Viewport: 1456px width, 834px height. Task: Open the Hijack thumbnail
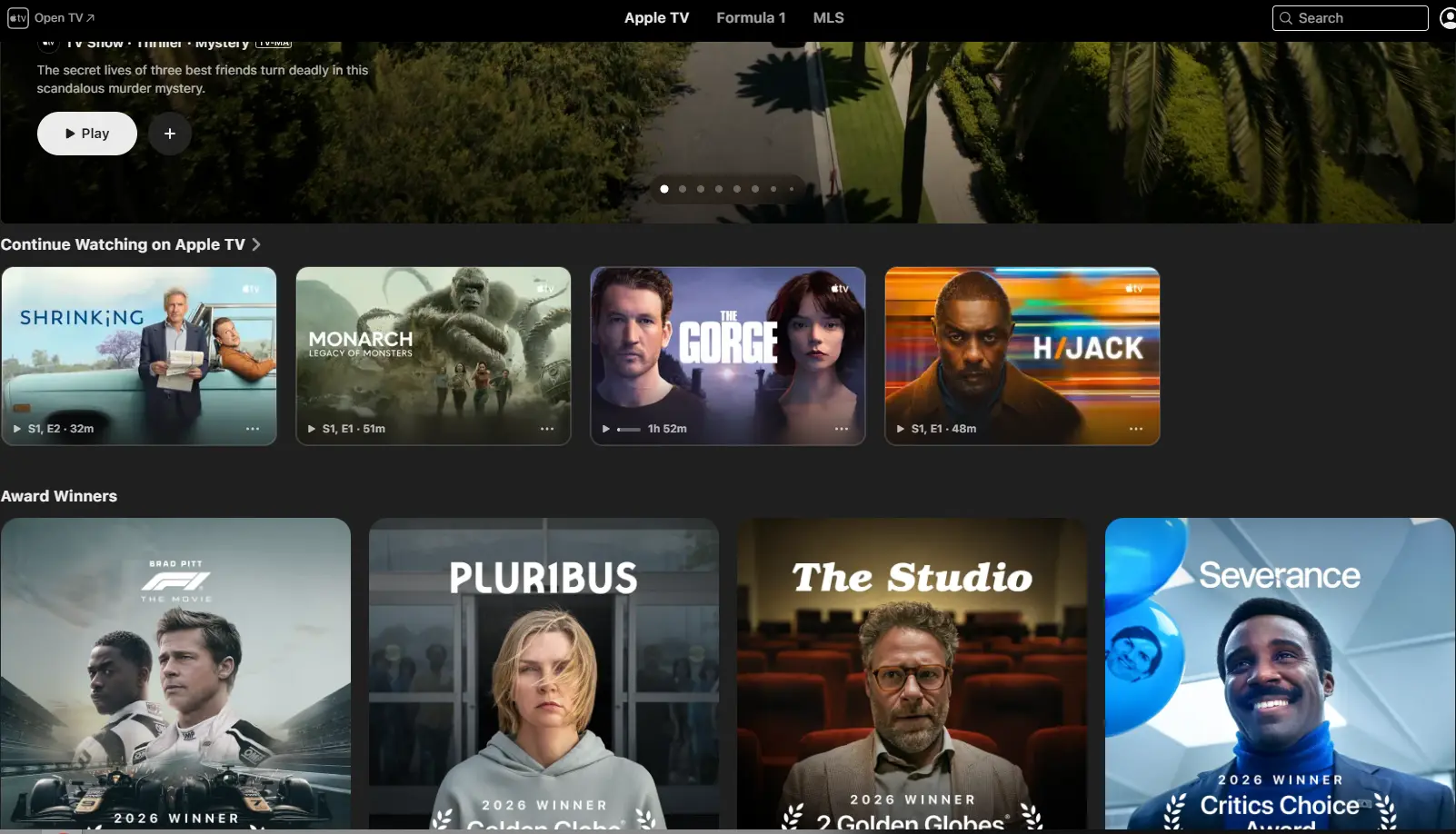coord(1022,356)
